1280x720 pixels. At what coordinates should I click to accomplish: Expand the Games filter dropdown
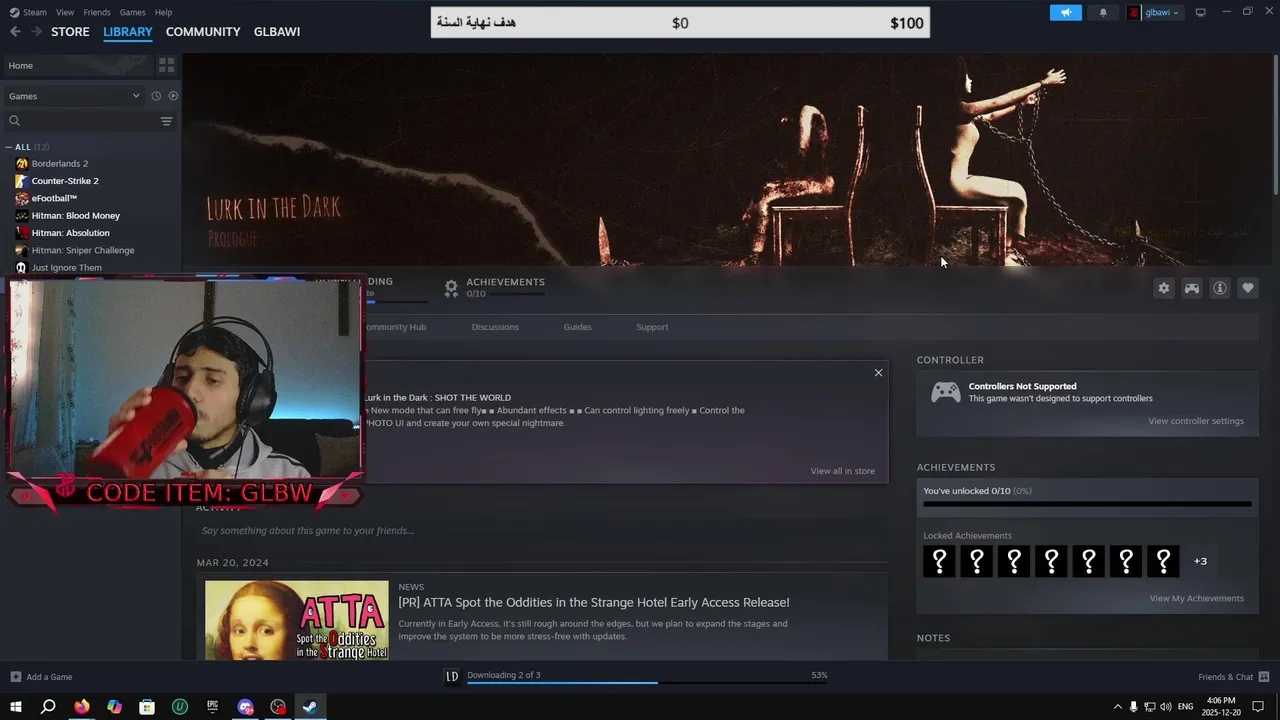[x=75, y=96]
